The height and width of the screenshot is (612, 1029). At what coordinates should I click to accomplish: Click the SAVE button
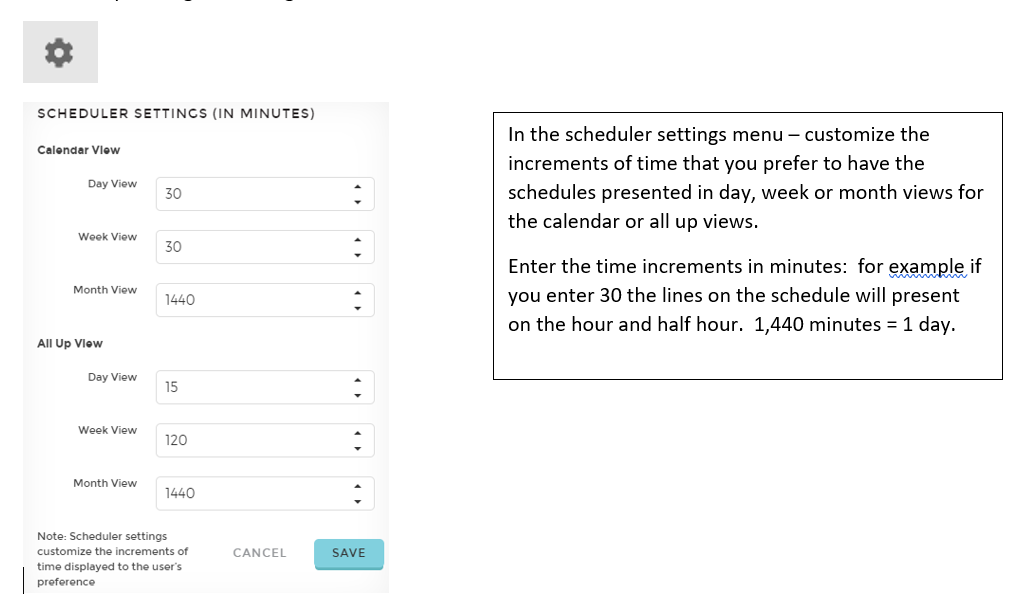point(349,554)
